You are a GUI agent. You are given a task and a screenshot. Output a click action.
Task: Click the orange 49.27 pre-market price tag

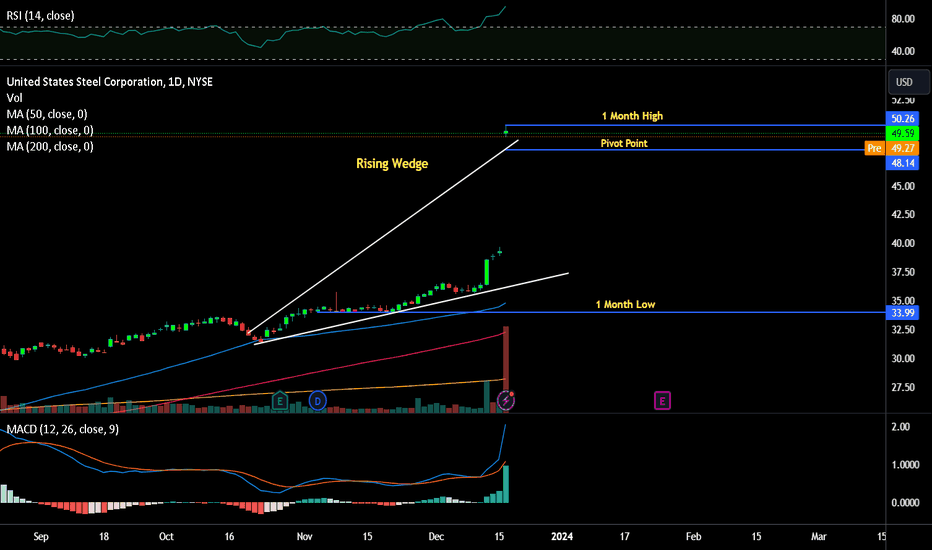point(902,148)
